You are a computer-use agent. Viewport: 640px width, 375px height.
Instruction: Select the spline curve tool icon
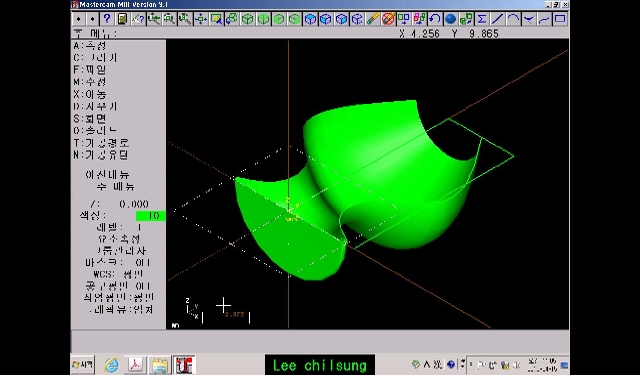click(x=544, y=19)
